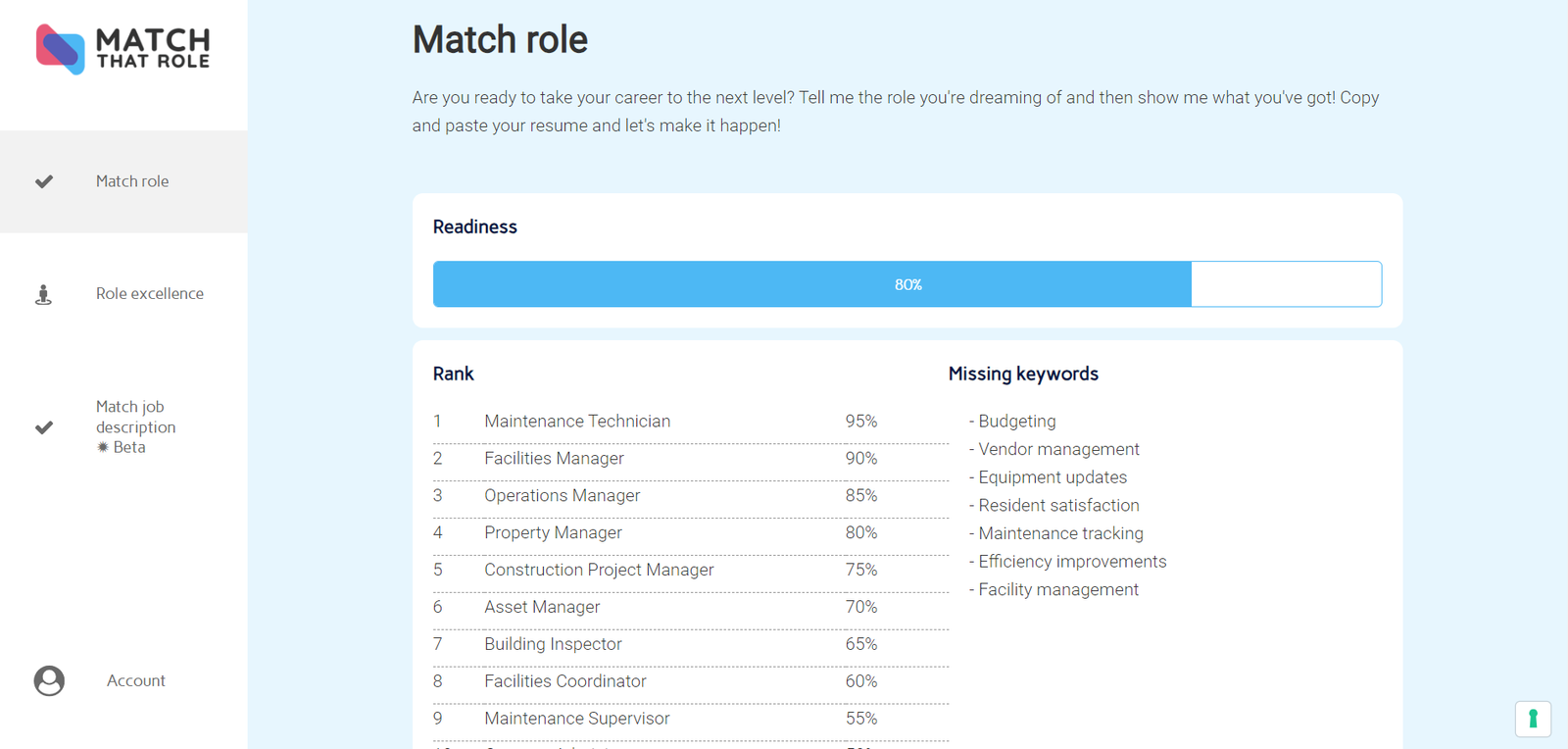Select the Facilities Manager rank row
Screen dimensions: 1568x749
[x=690, y=459]
